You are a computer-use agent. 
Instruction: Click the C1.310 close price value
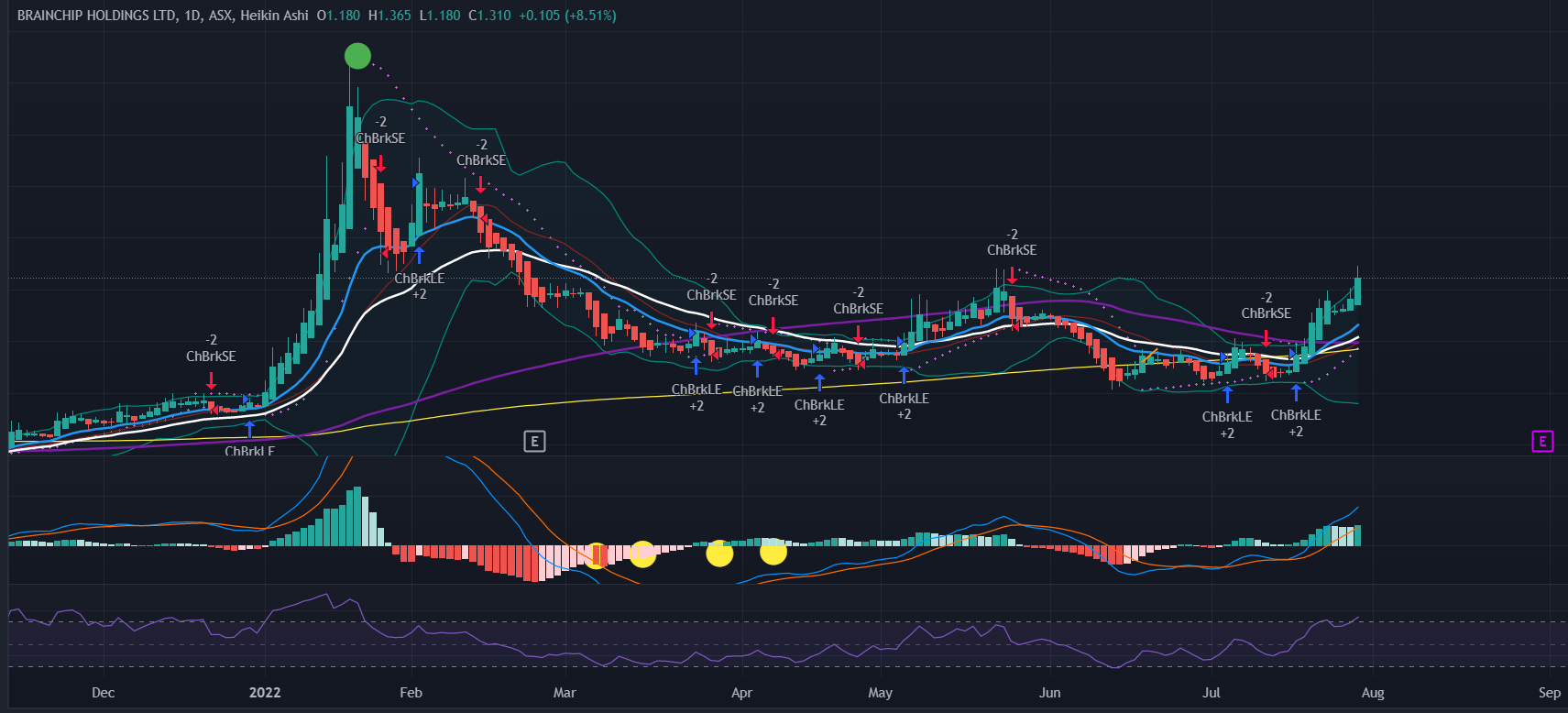[489, 16]
